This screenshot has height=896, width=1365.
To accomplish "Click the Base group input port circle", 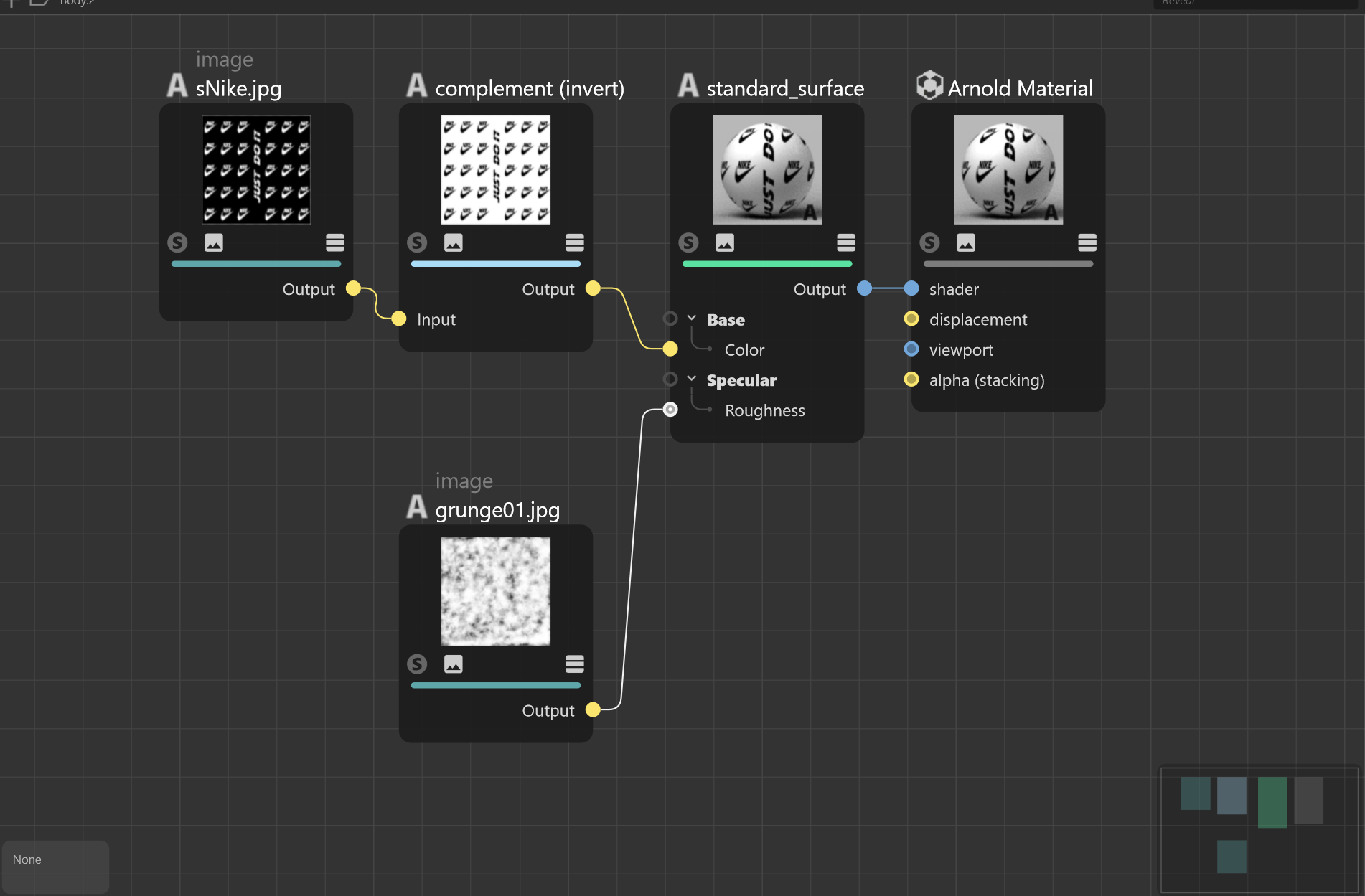I will click(x=670, y=318).
